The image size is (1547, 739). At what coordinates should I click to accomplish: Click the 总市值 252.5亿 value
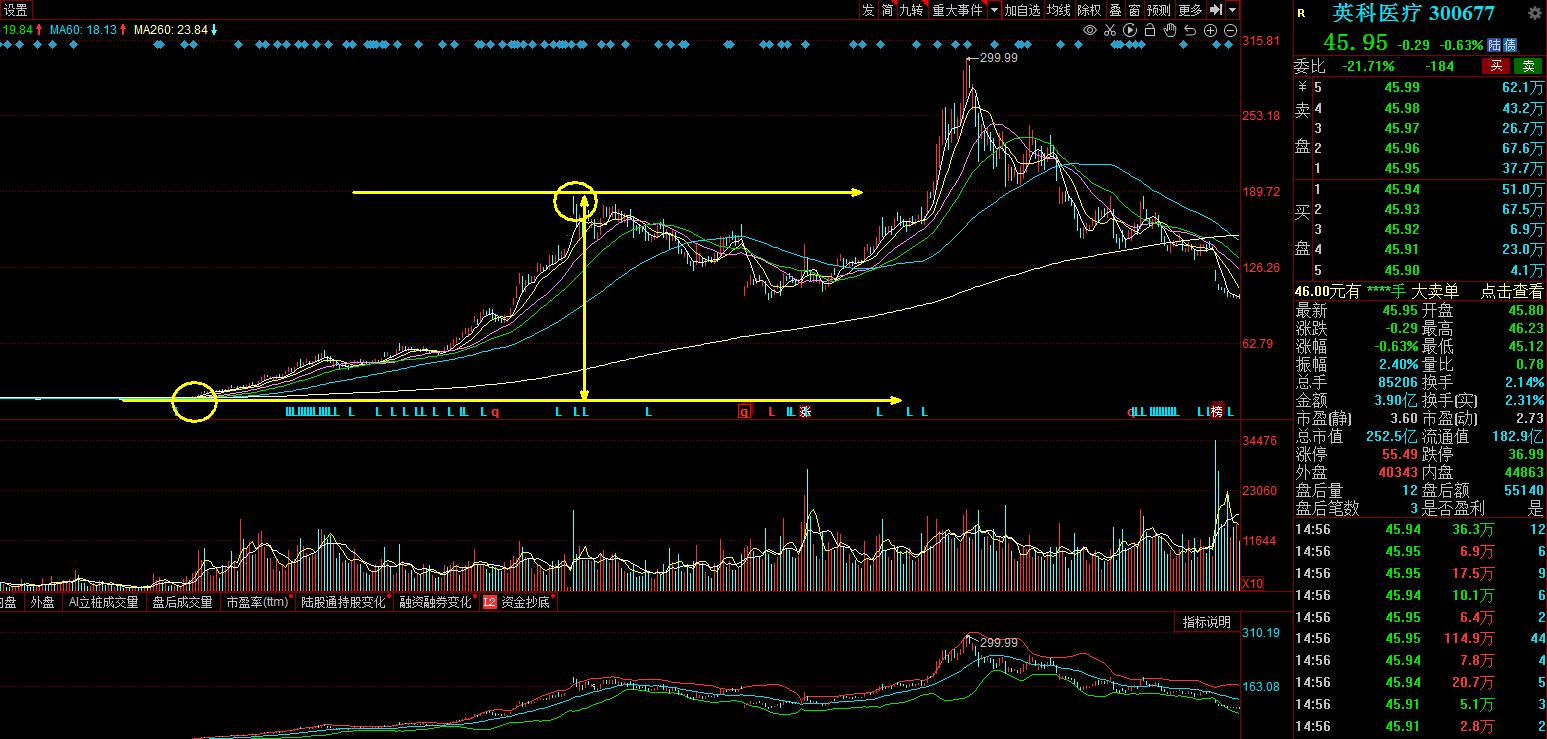[1390, 436]
